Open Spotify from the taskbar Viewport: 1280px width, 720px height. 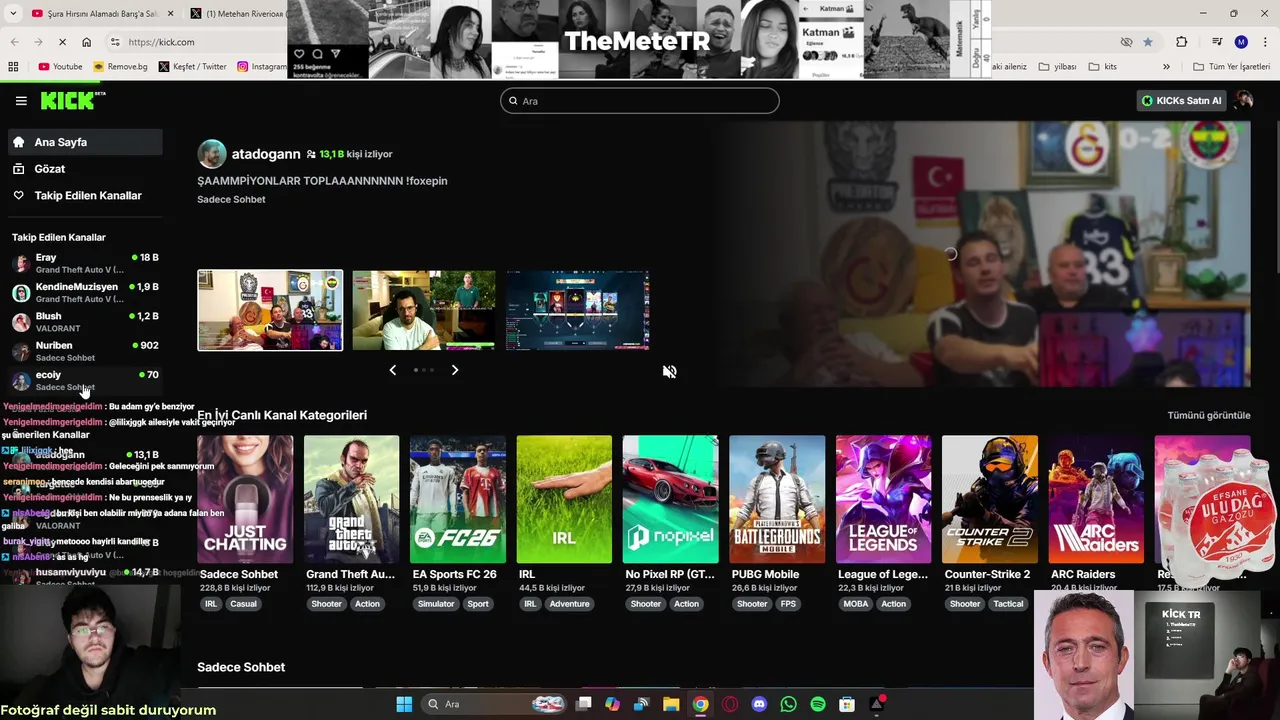point(818,704)
